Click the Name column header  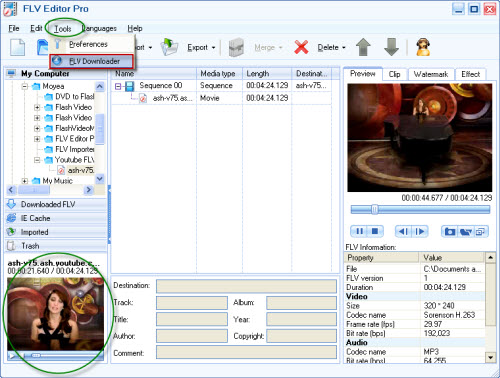coord(154,74)
